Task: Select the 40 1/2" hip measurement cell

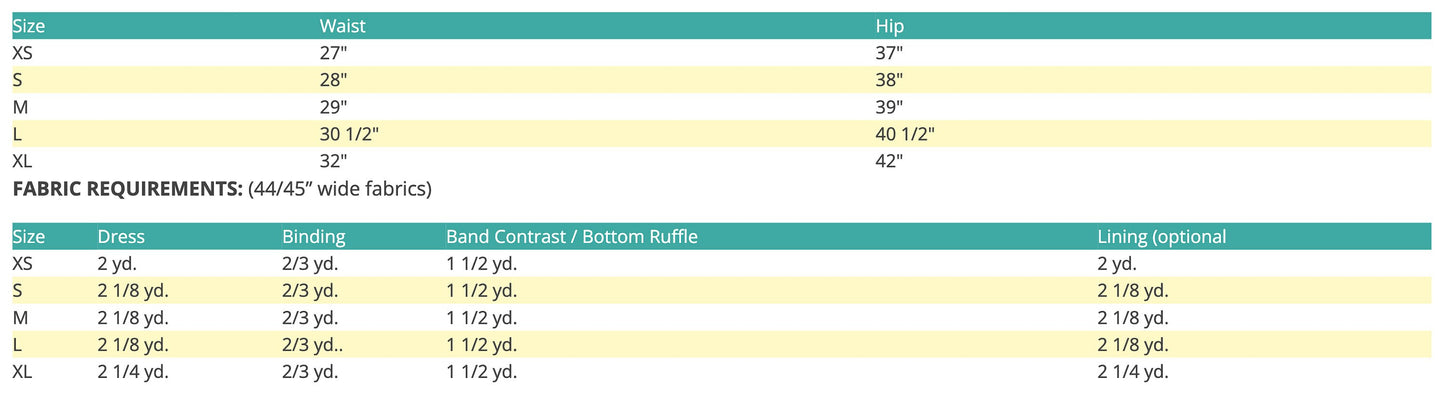Action: (905, 134)
